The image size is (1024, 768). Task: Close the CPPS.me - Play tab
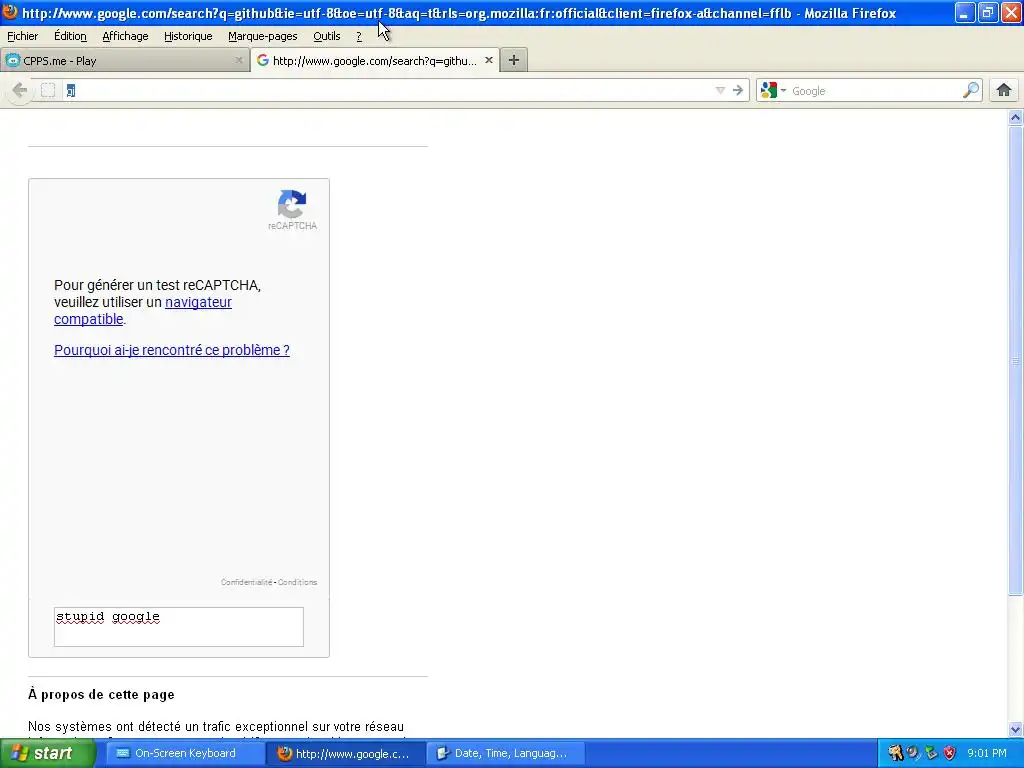point(238,60)
